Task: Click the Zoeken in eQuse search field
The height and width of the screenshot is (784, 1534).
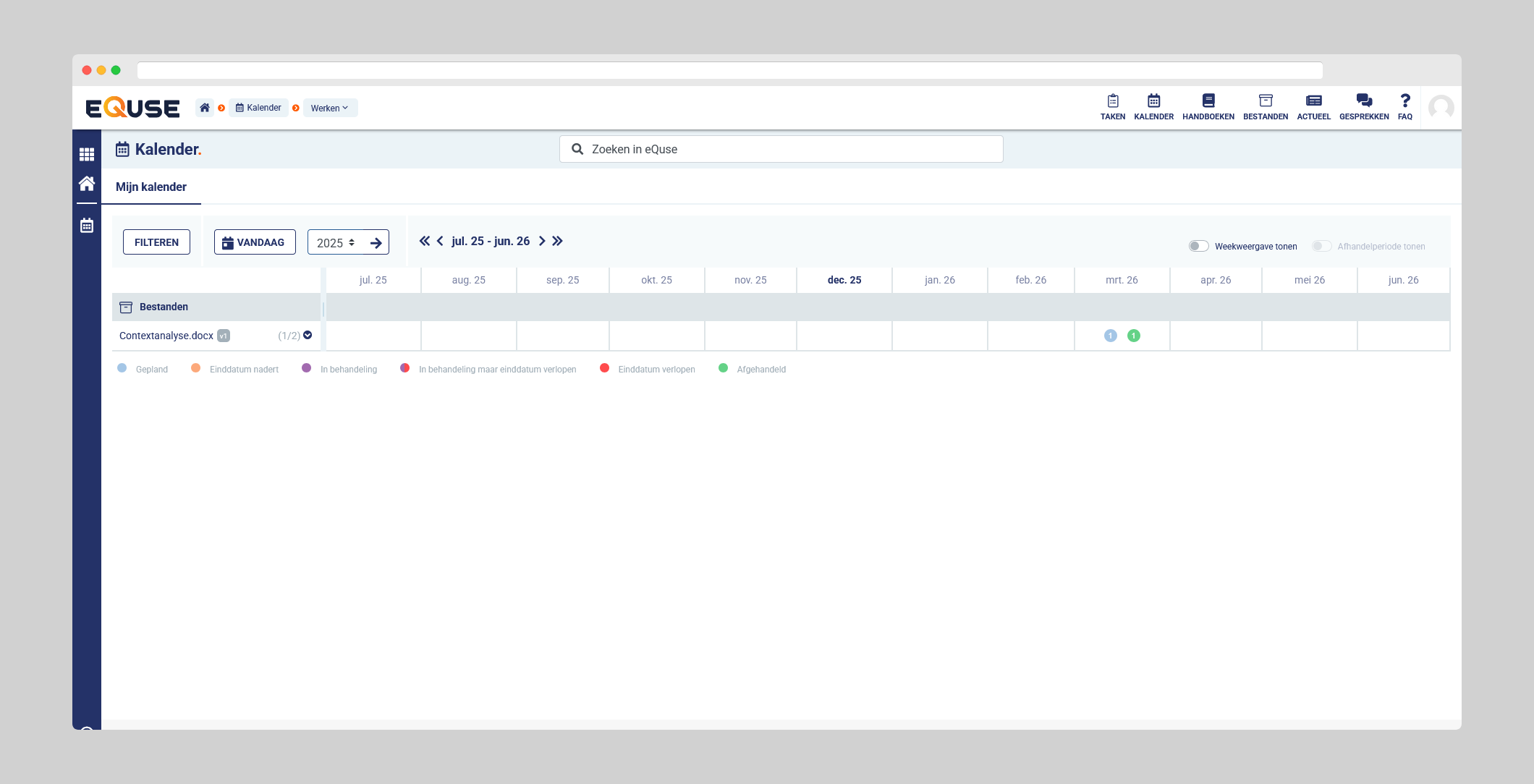Action: click(x=781, y=149)
